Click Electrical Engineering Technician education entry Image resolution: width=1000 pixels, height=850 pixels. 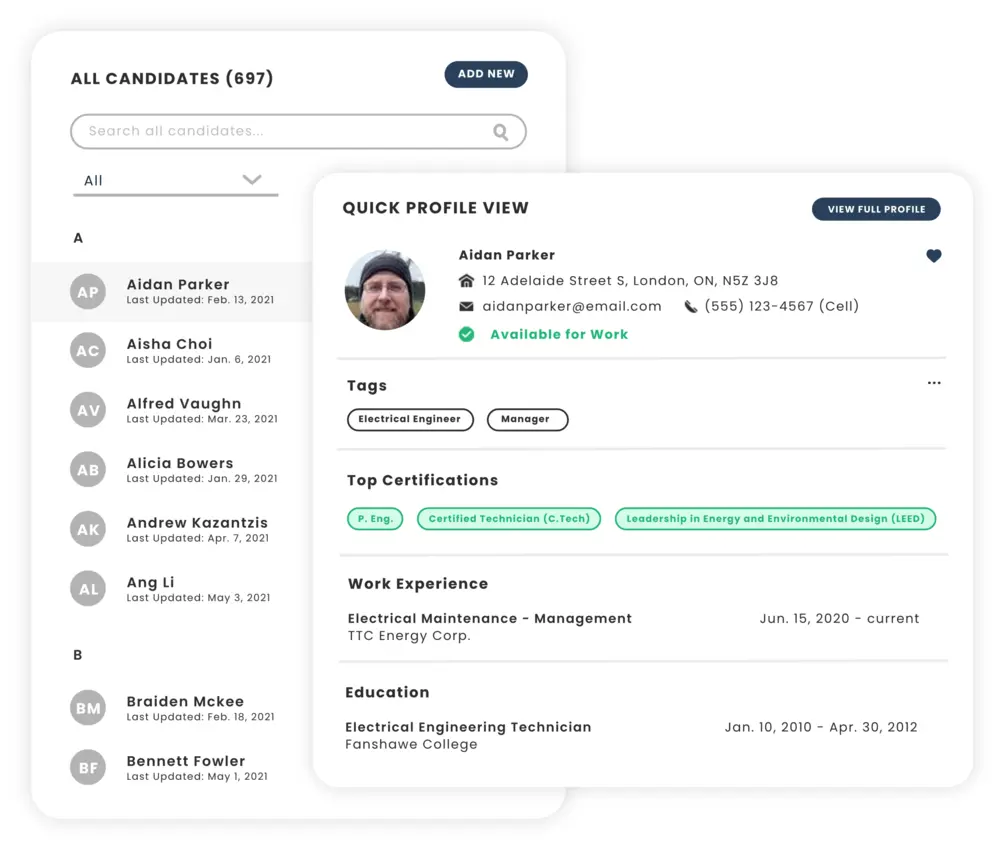[468, 728]
